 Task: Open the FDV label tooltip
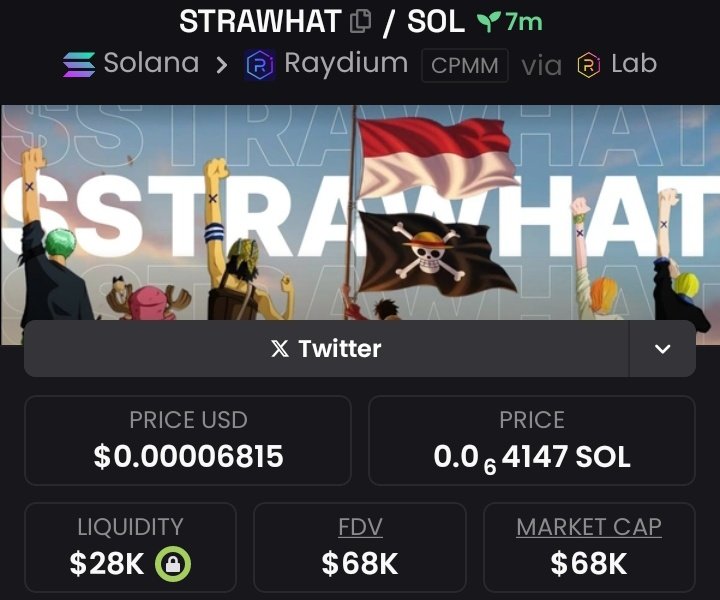pyautogui.click(x=360, y=527)
